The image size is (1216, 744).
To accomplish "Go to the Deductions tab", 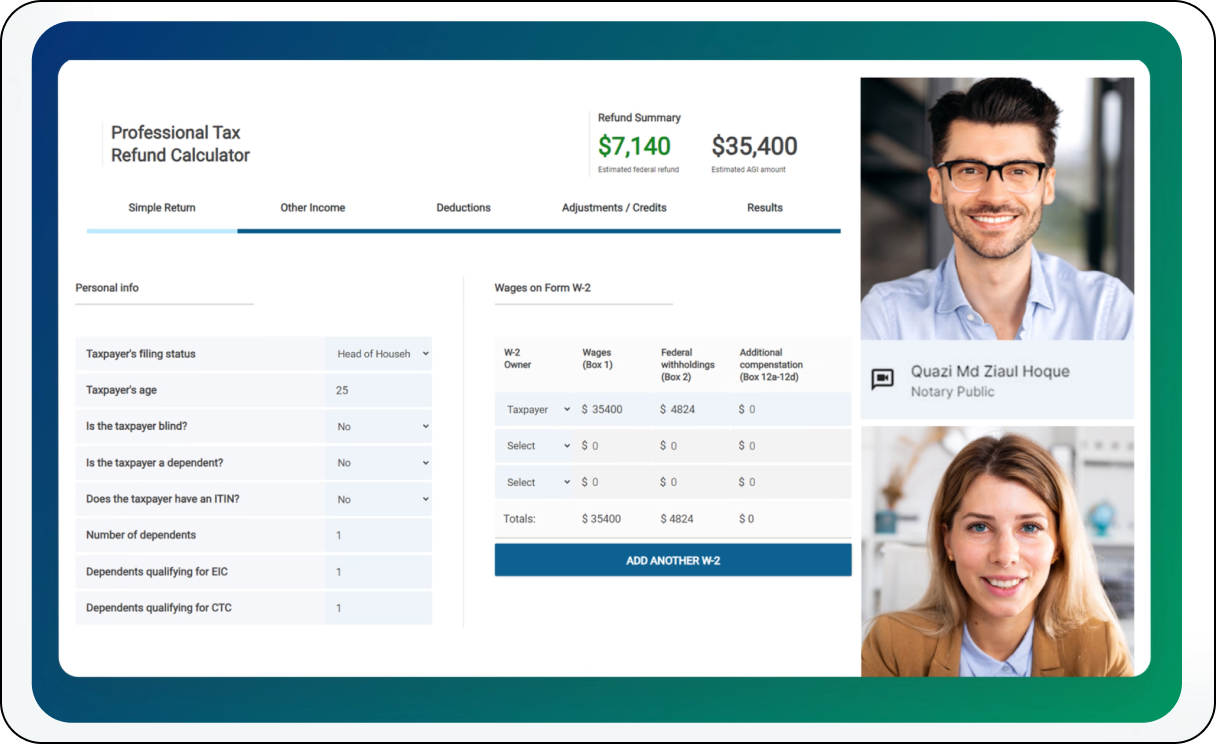I will (x=463, y=208).
